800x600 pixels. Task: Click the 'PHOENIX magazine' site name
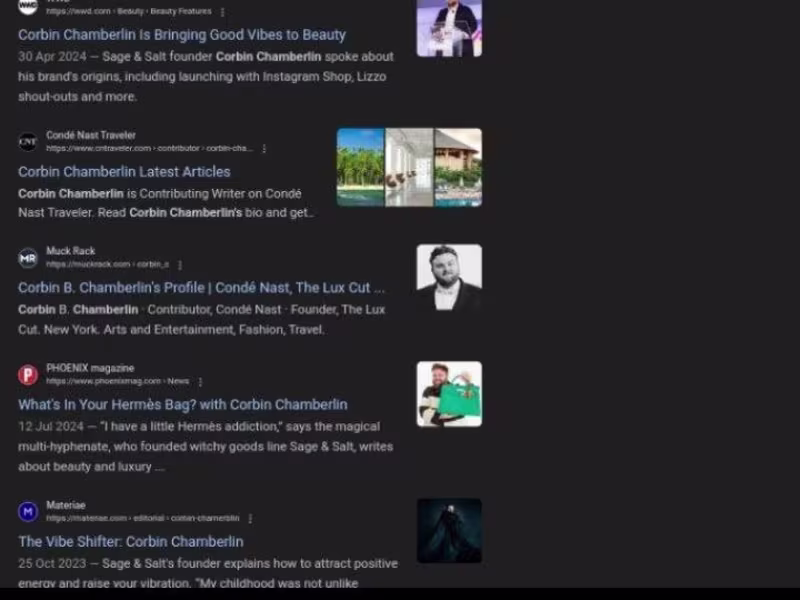coord(90,368)
